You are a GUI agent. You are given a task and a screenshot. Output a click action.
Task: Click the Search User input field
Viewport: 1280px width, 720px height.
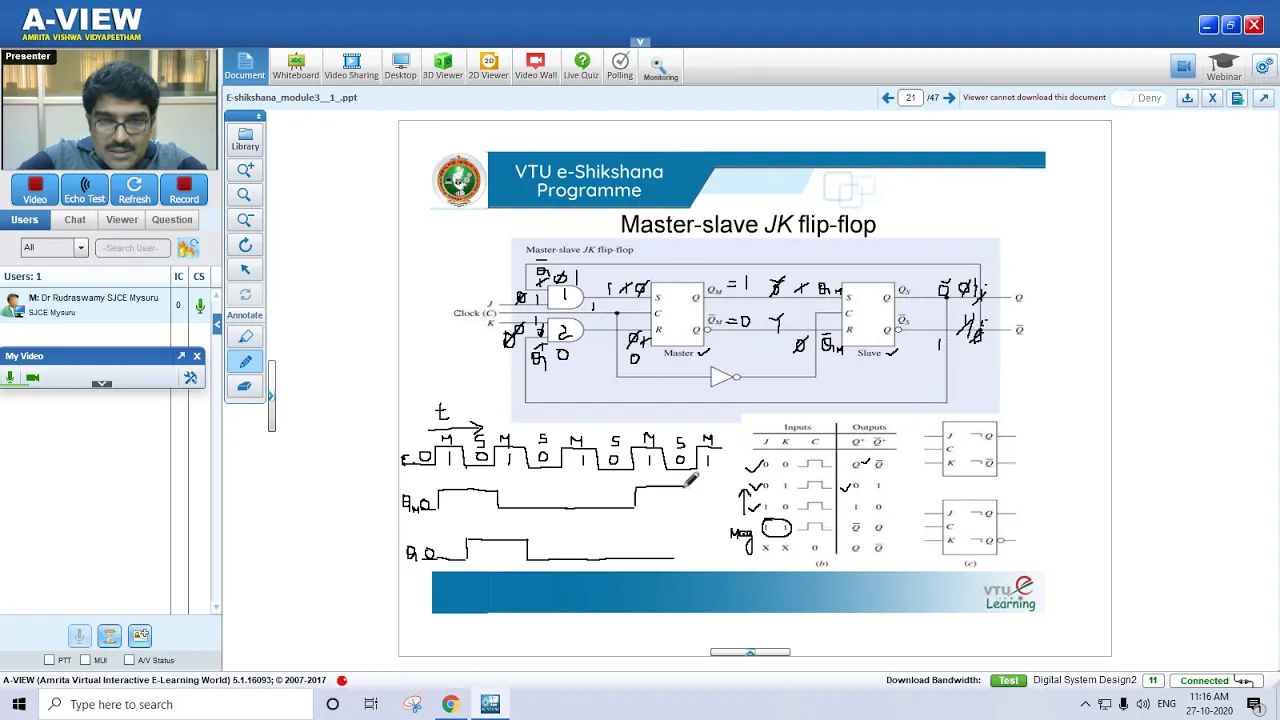(x=132, y=248)
